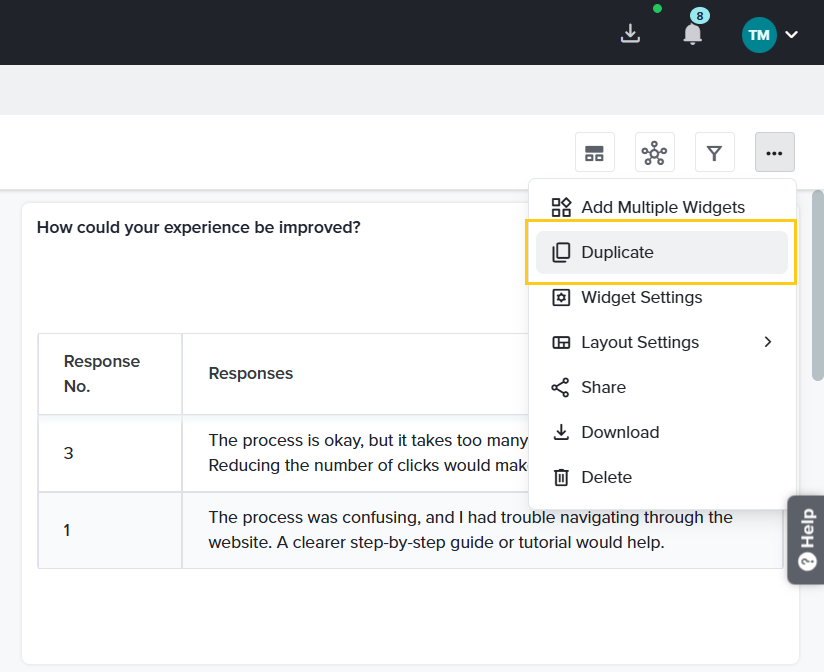This screenshot has width=824, height=672.
Task: Toggle the three-dots more options button
Action: pyautogui.click(x=774, y=152)
